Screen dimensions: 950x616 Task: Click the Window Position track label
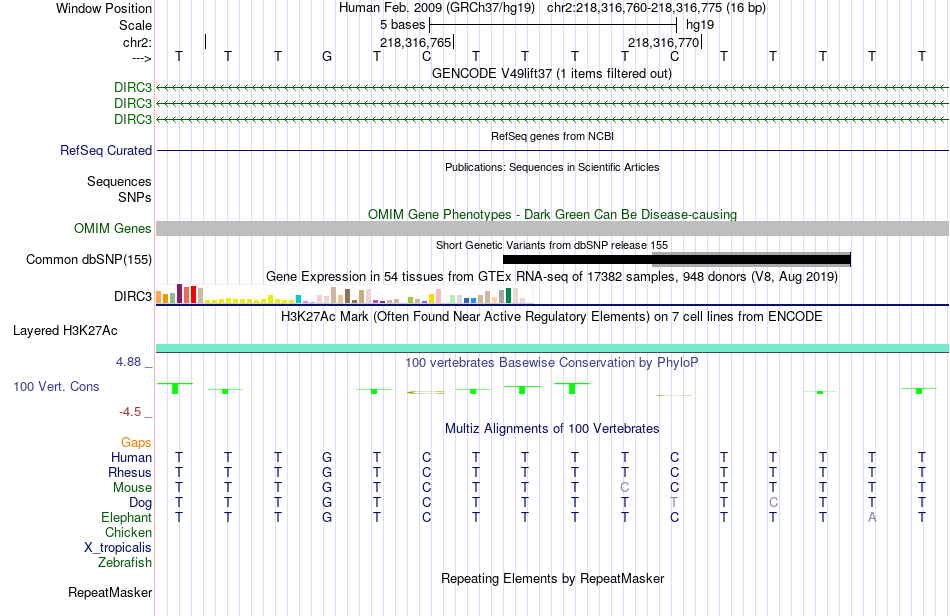(104, 8)
